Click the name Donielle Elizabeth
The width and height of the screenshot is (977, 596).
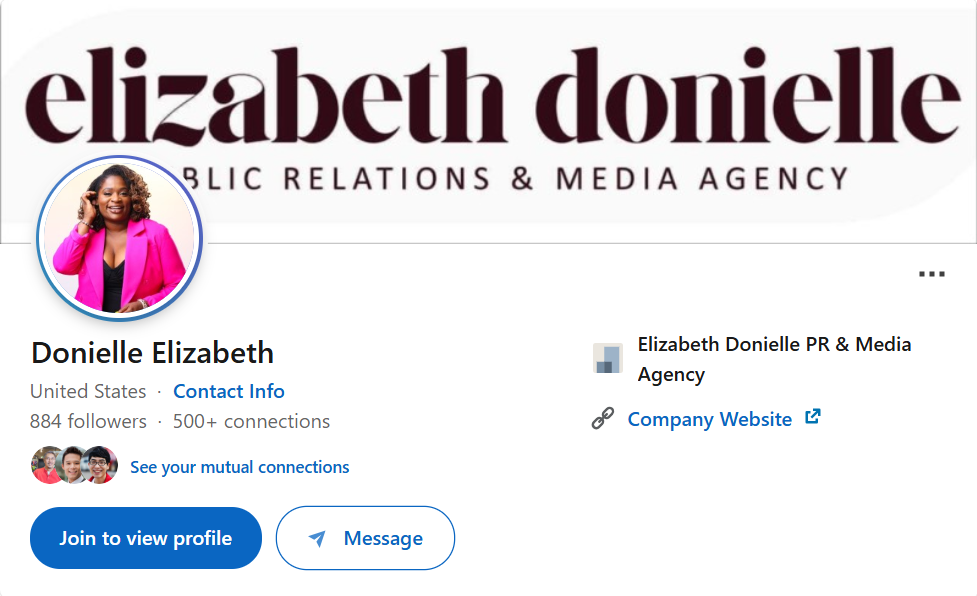pos(152,353)
